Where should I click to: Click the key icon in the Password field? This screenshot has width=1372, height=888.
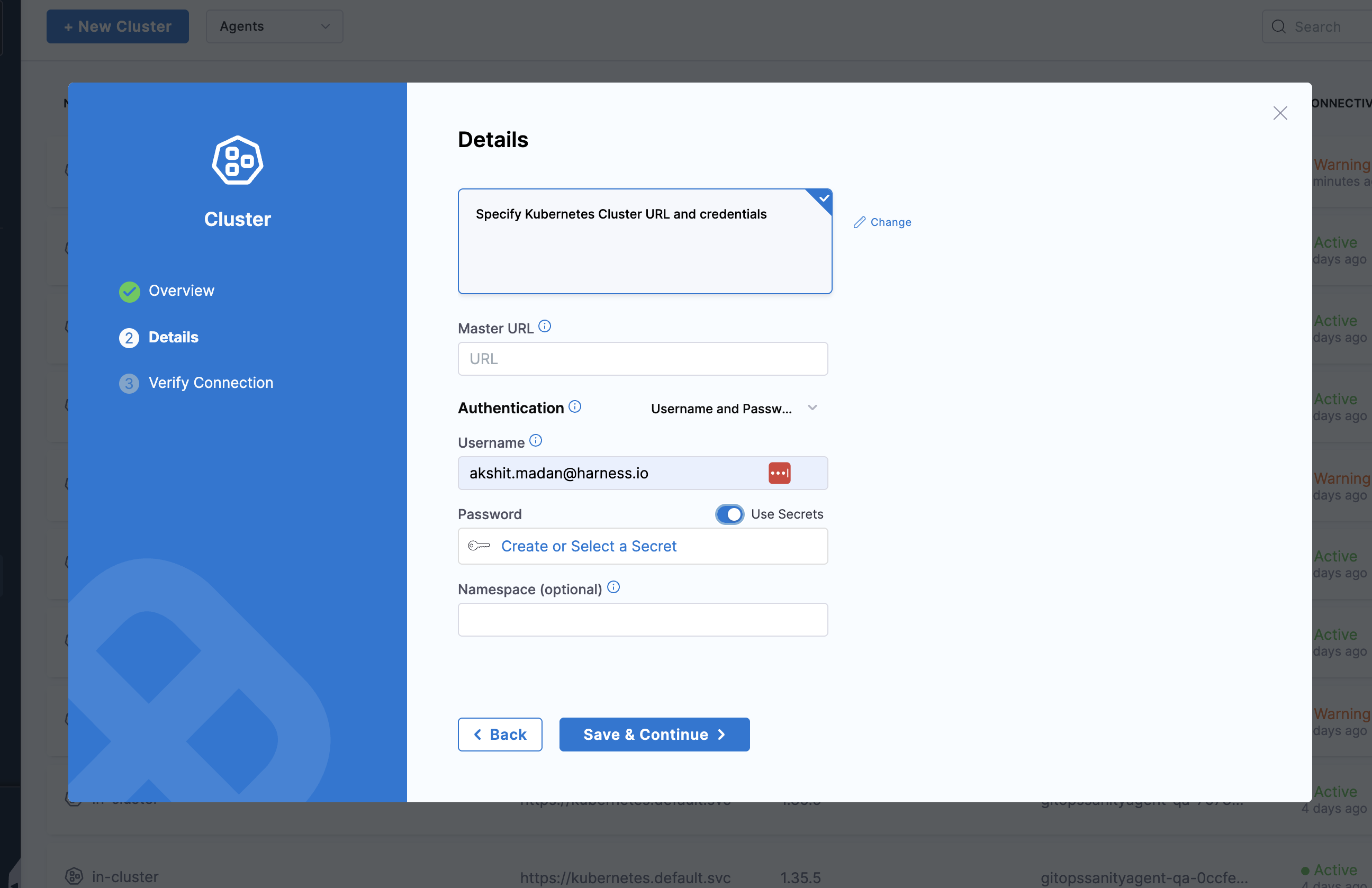(479, 546)
